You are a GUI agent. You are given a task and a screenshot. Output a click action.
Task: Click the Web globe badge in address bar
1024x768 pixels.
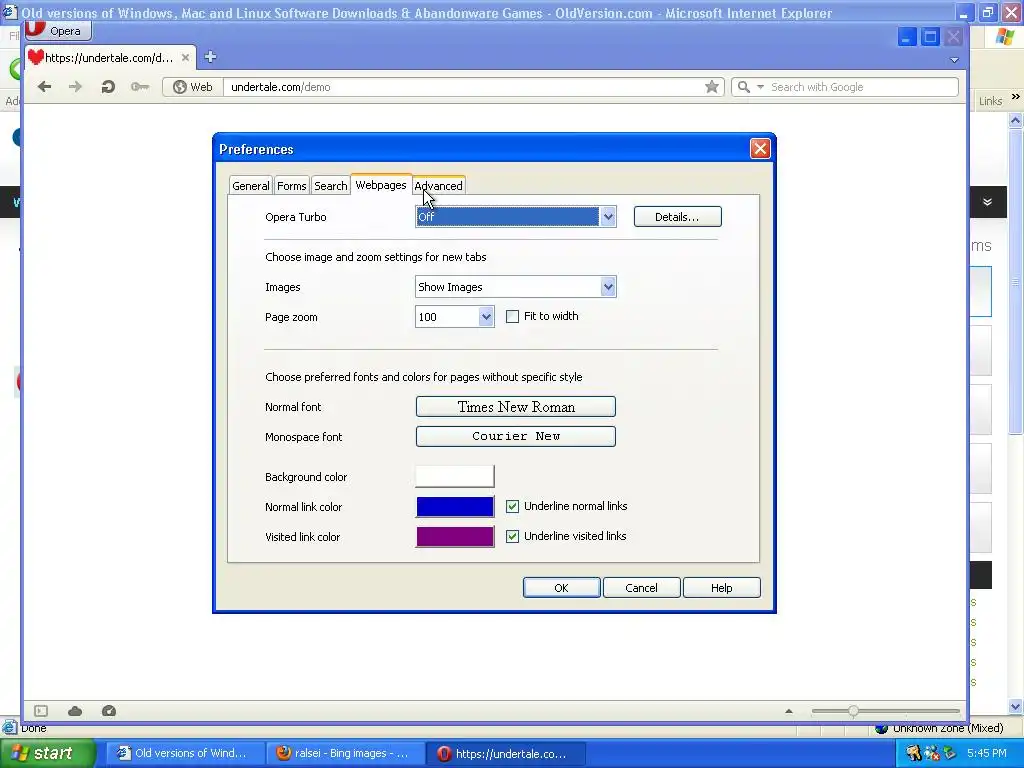click(193, 87)
